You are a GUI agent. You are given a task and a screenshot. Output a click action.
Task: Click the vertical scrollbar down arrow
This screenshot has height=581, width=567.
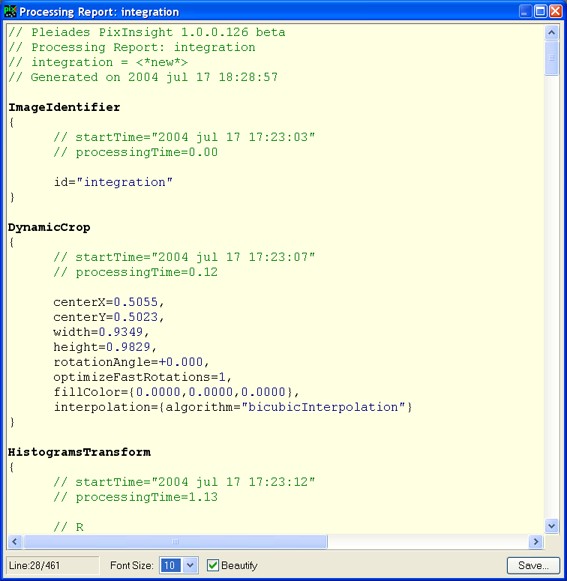[x=551, y=525]
